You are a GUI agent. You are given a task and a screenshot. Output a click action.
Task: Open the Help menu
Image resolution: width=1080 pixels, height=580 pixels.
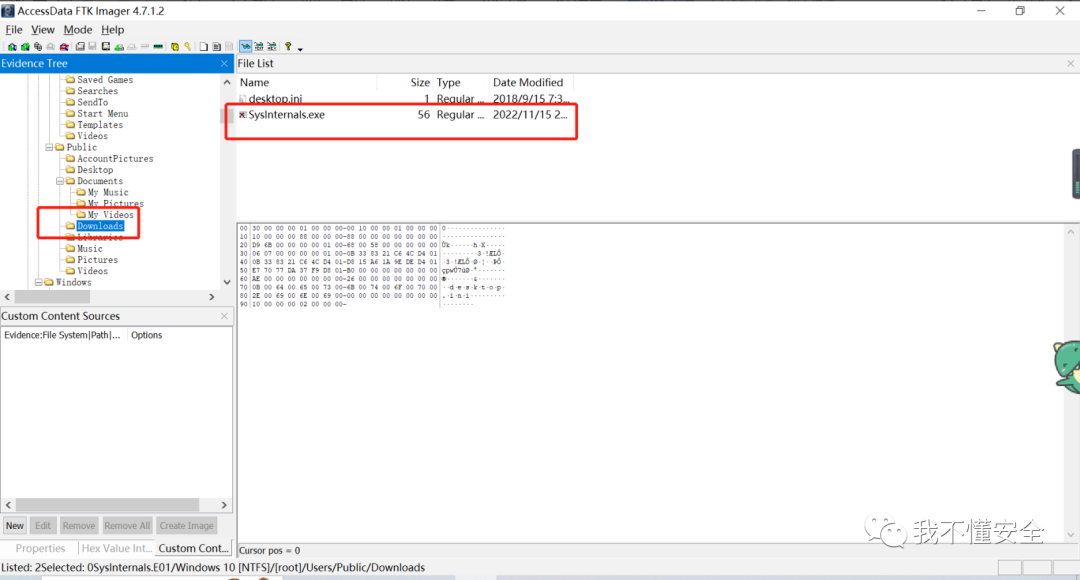pos(113,30)
